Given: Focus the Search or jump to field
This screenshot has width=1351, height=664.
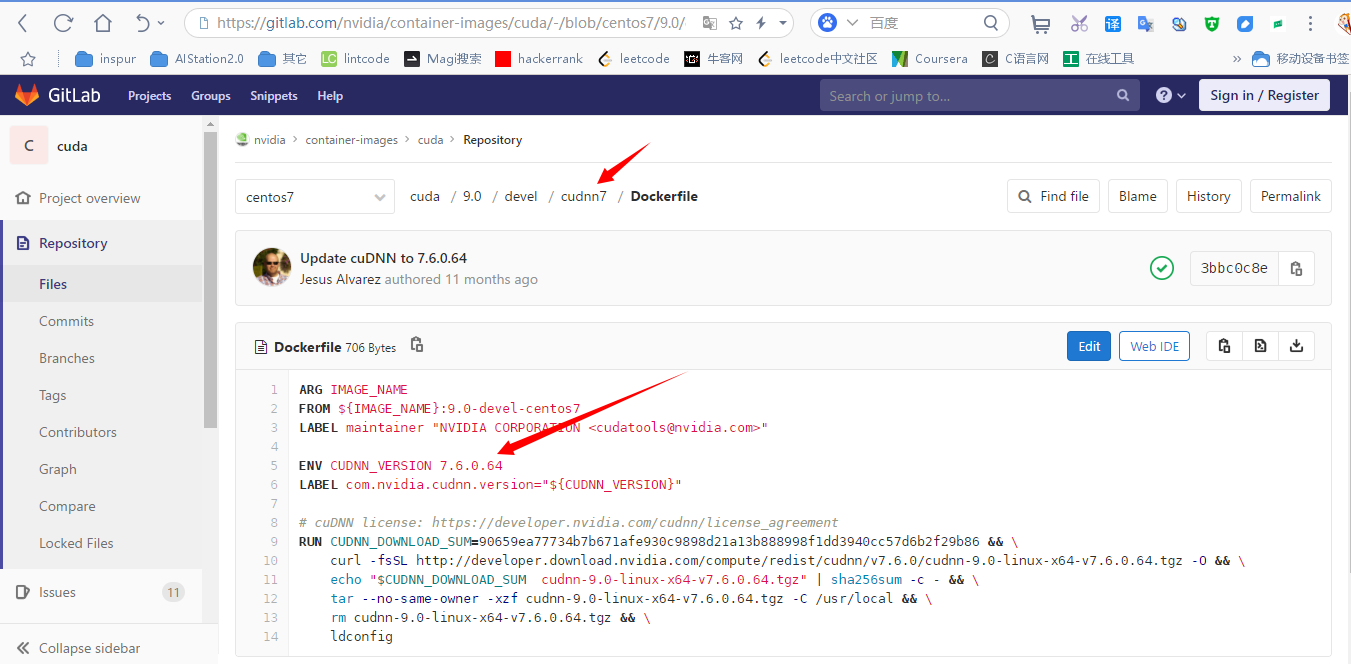Looking at the screenshot, I should tap(970, 96).
